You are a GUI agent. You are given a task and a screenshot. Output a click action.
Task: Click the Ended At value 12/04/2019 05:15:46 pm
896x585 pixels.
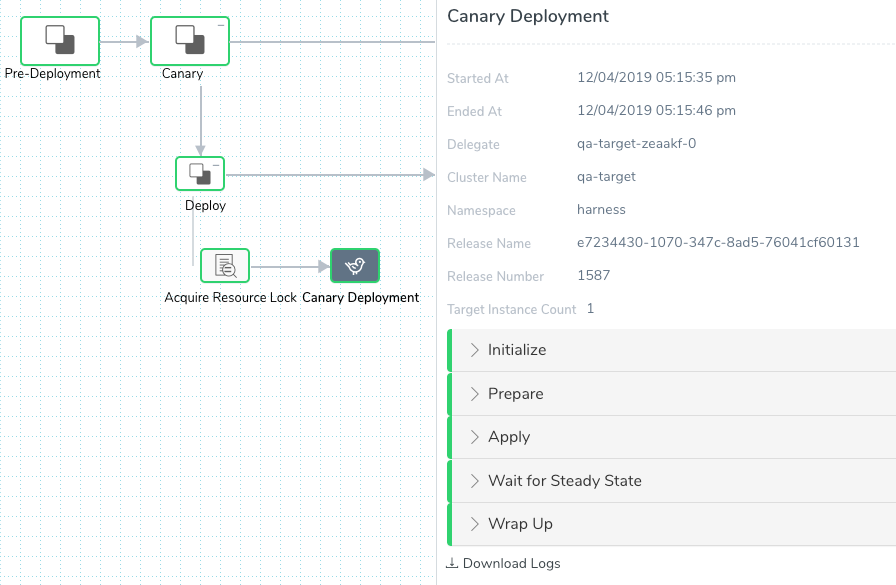[657, 111]
